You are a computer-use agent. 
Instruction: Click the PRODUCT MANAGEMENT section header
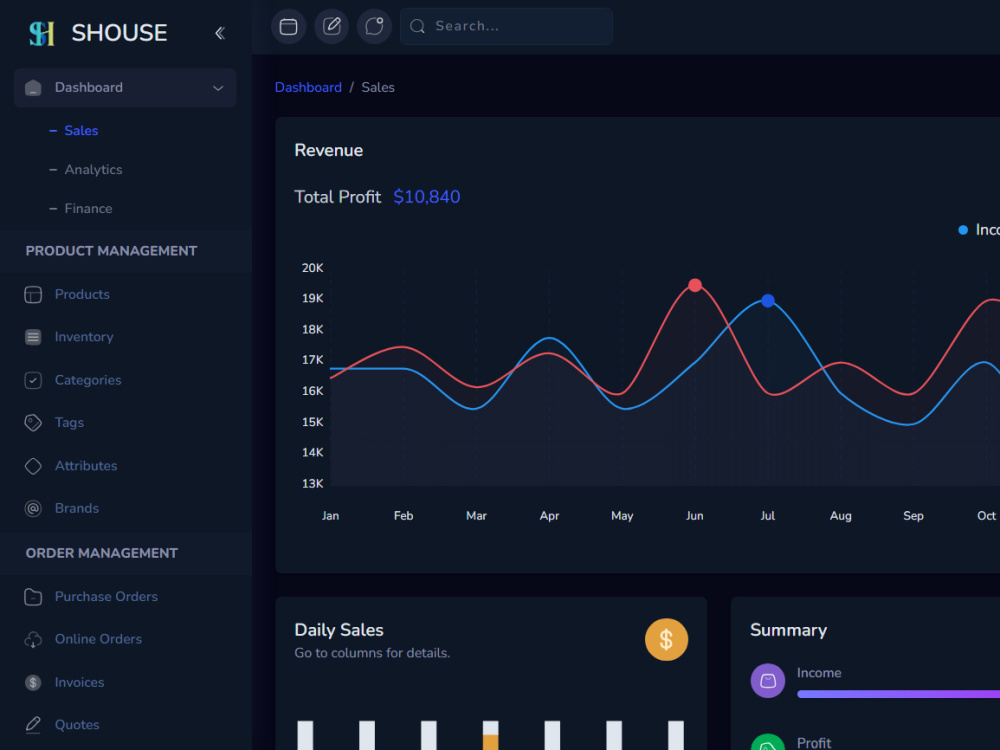[111, 251]
